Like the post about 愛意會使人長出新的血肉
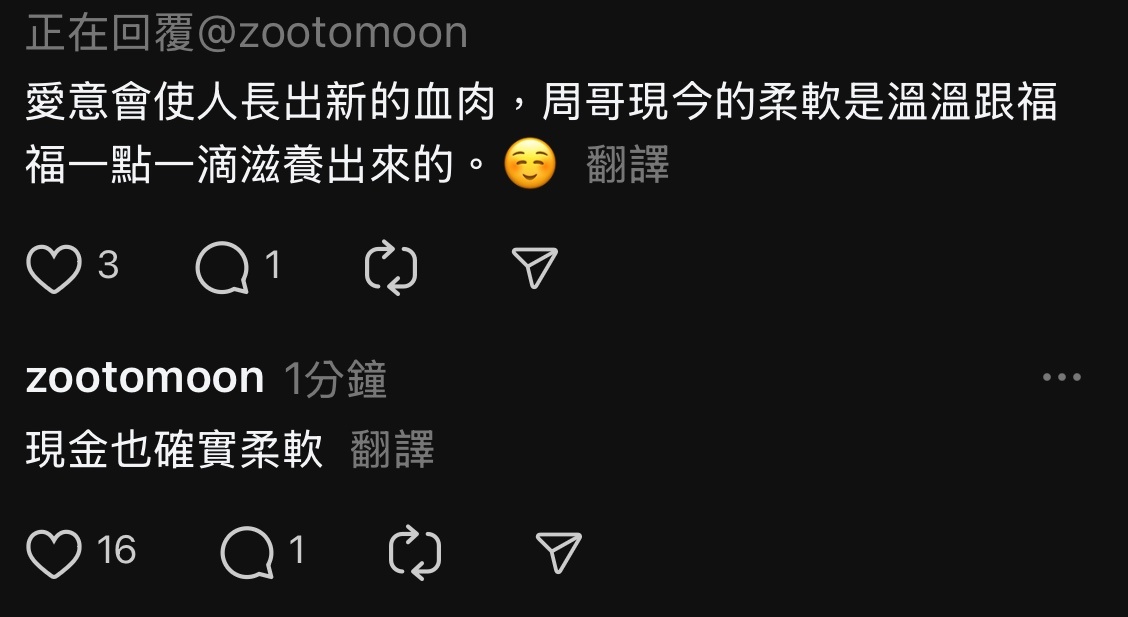 [54, 269]
